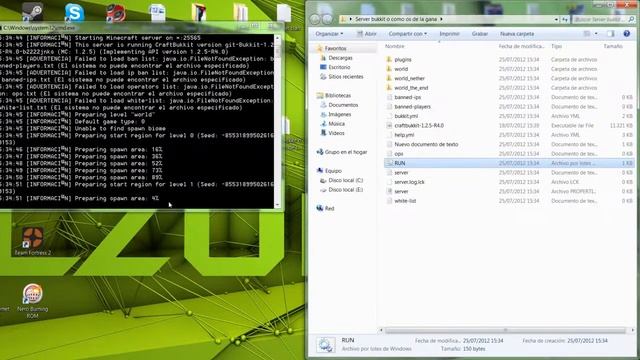Select Favoritos in navigation pane

(x=335, y=48)
